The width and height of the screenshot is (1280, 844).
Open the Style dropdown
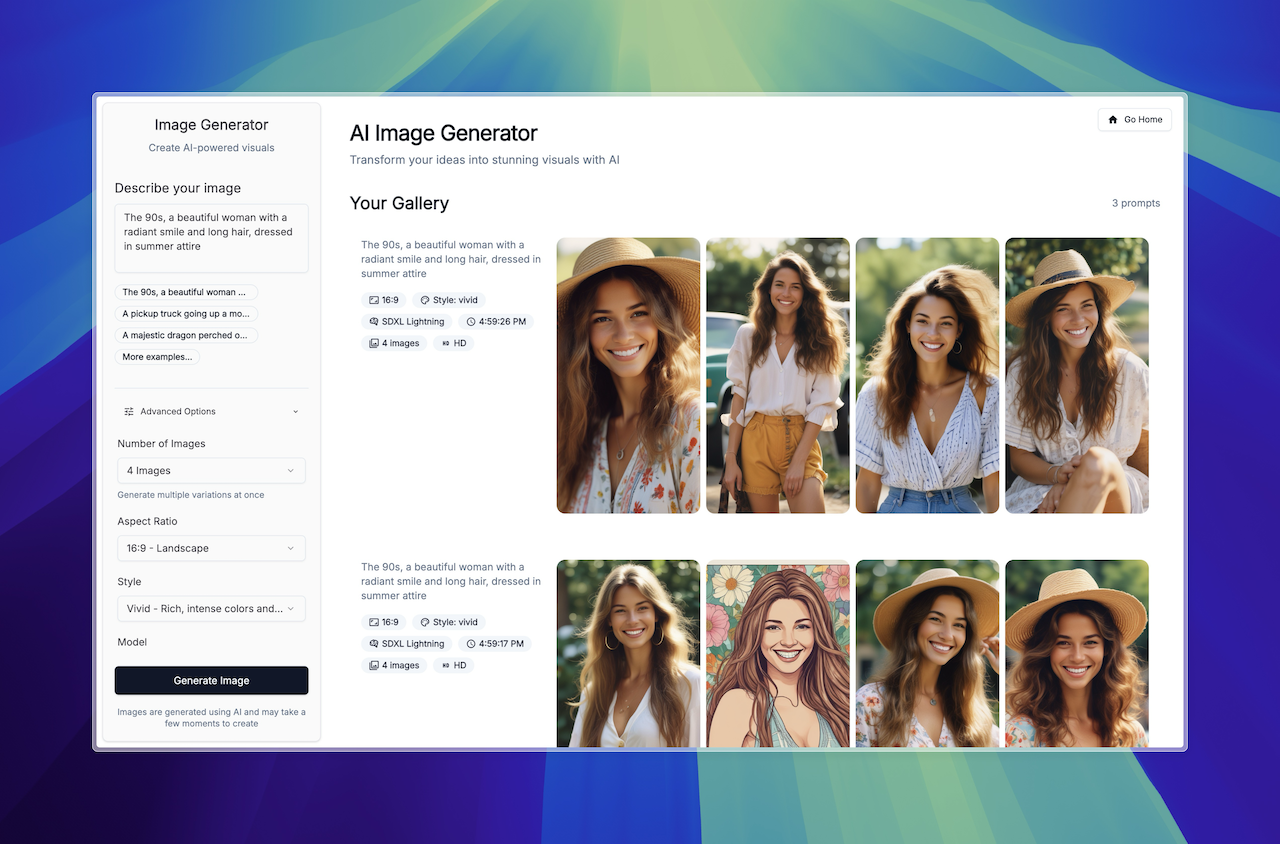211,609
